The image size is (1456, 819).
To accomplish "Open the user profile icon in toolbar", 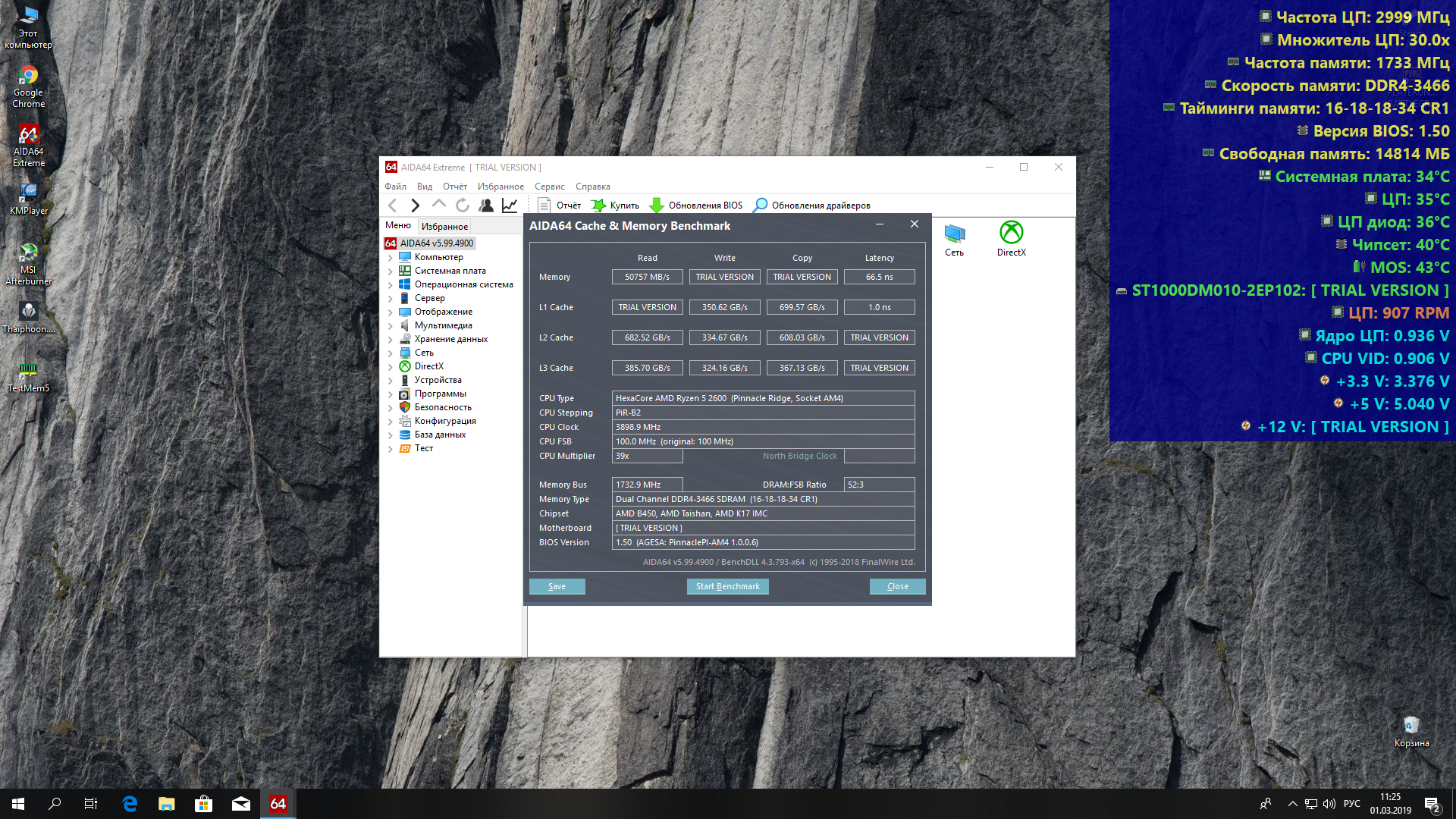I will click(486, 205).
